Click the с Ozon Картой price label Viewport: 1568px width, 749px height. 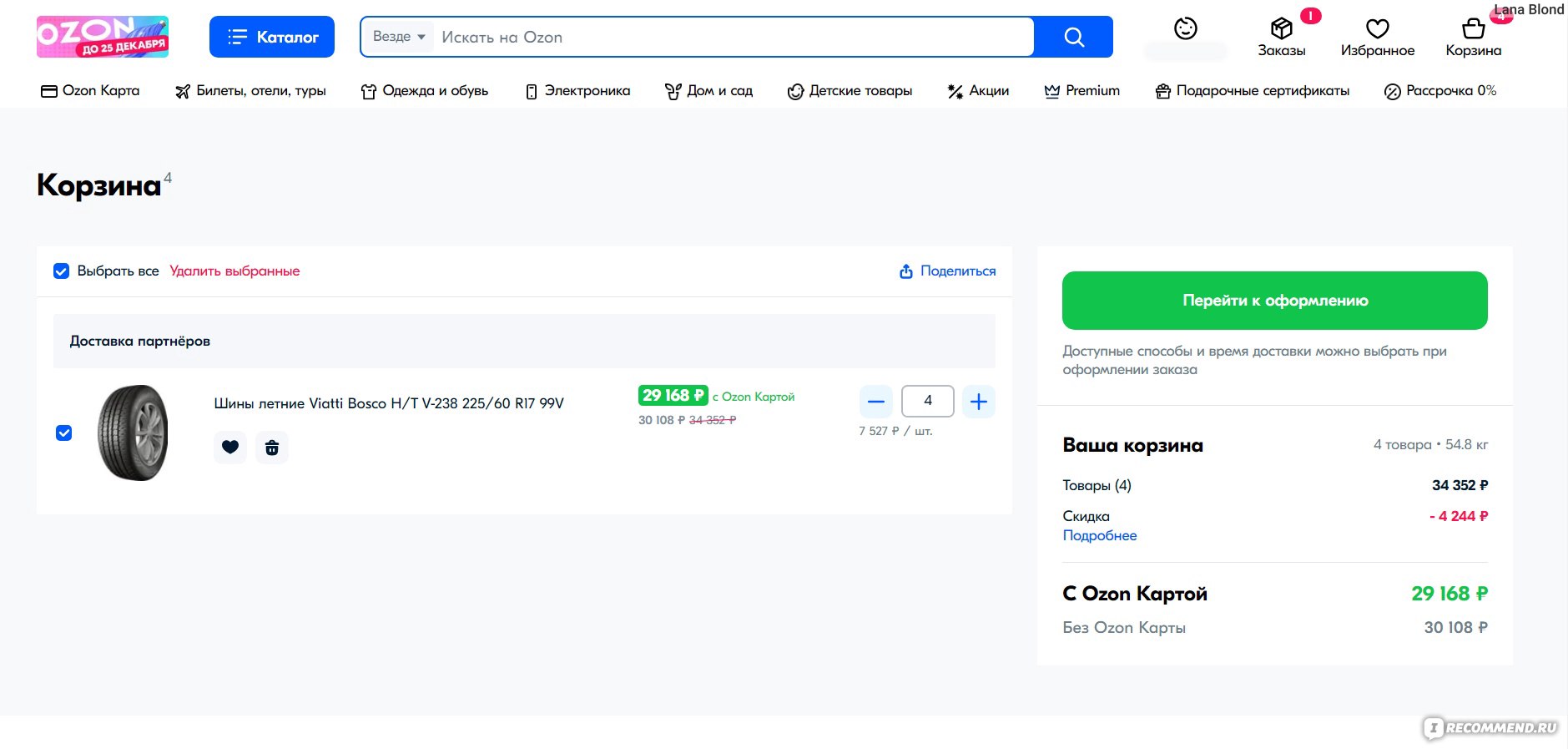tap(754, 397)
